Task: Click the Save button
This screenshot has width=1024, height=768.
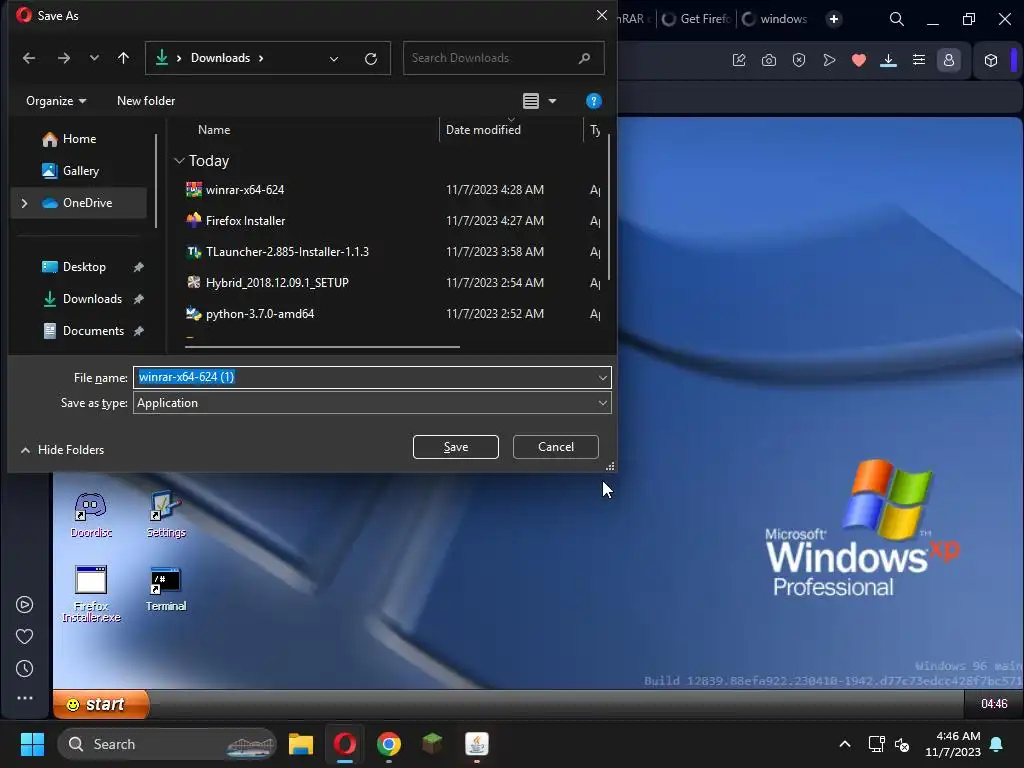Action: pos(456,447)
